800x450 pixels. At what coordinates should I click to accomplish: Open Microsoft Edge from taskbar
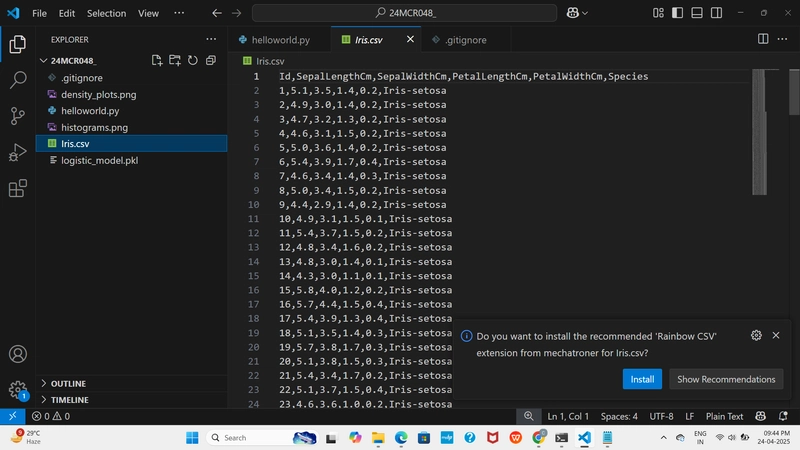point(401,438)
